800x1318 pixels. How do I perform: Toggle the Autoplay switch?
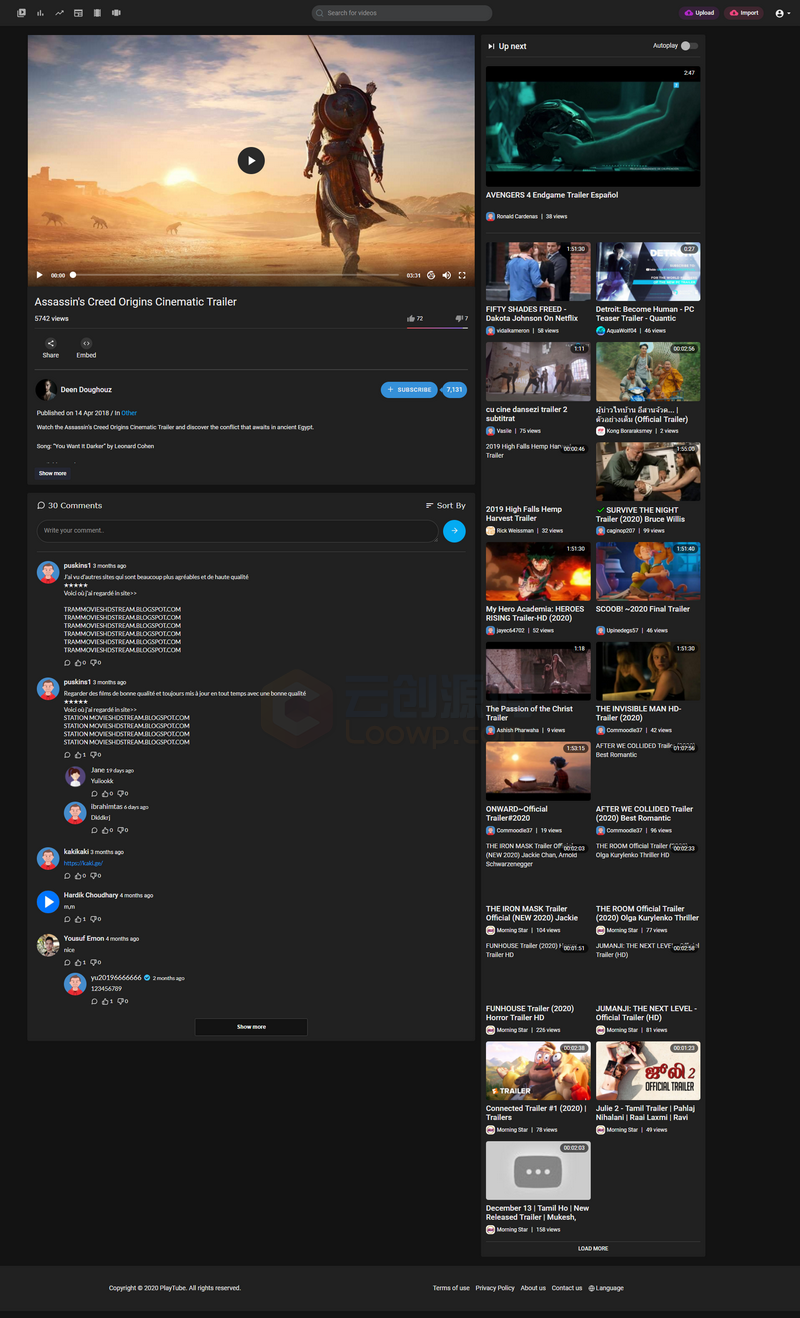[x=689, y=46]
